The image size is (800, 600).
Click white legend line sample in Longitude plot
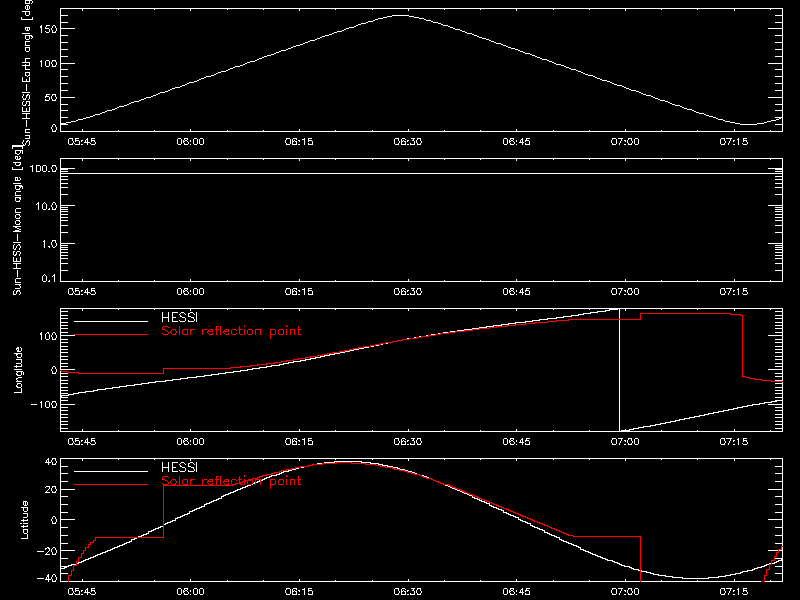111,321
